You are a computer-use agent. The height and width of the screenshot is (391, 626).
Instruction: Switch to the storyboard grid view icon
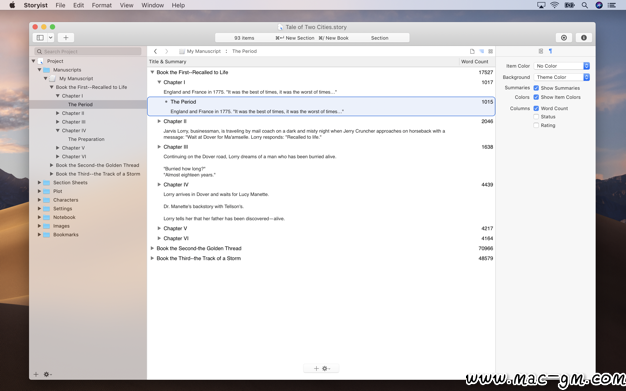[490, 51]
